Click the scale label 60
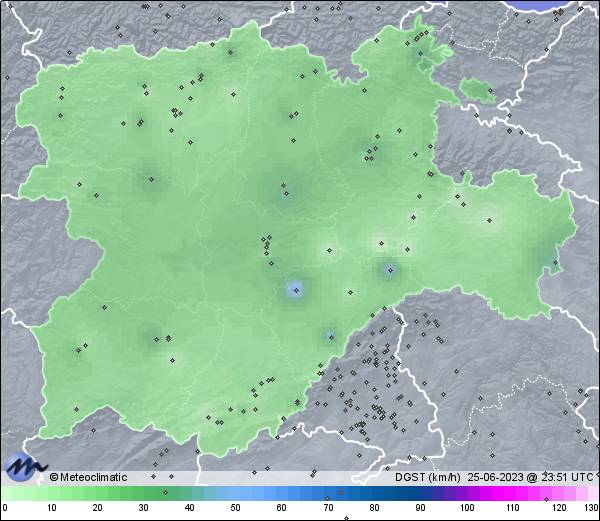The height and width of the screenshot is (521, 600). click(282, 508)
